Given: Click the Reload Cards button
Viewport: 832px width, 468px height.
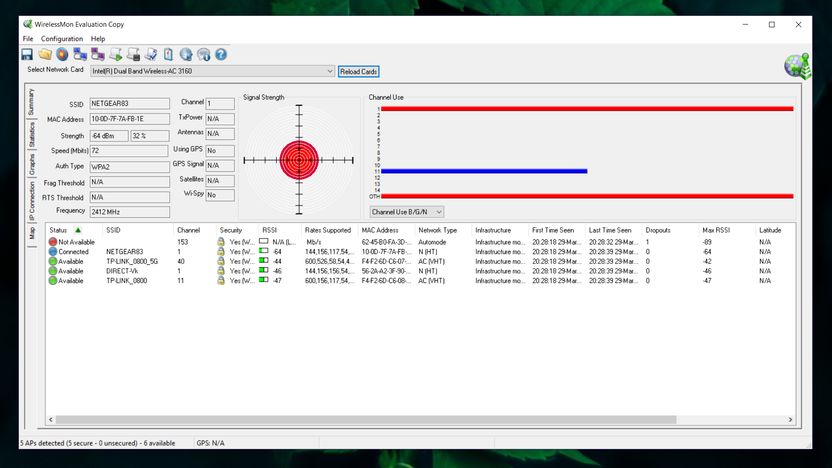Looking at the screenshot, I should (x=359, y=72).
